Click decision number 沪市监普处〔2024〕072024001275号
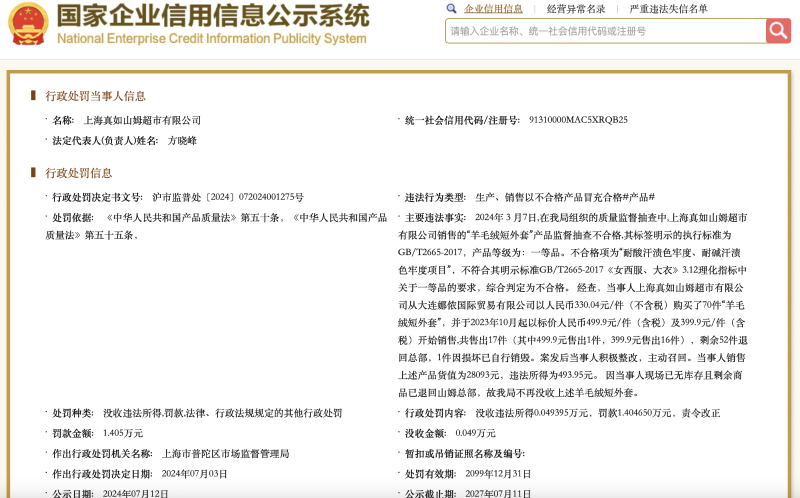Image resolution: width=800 pixels, height=498 pixels. (228, 197)
